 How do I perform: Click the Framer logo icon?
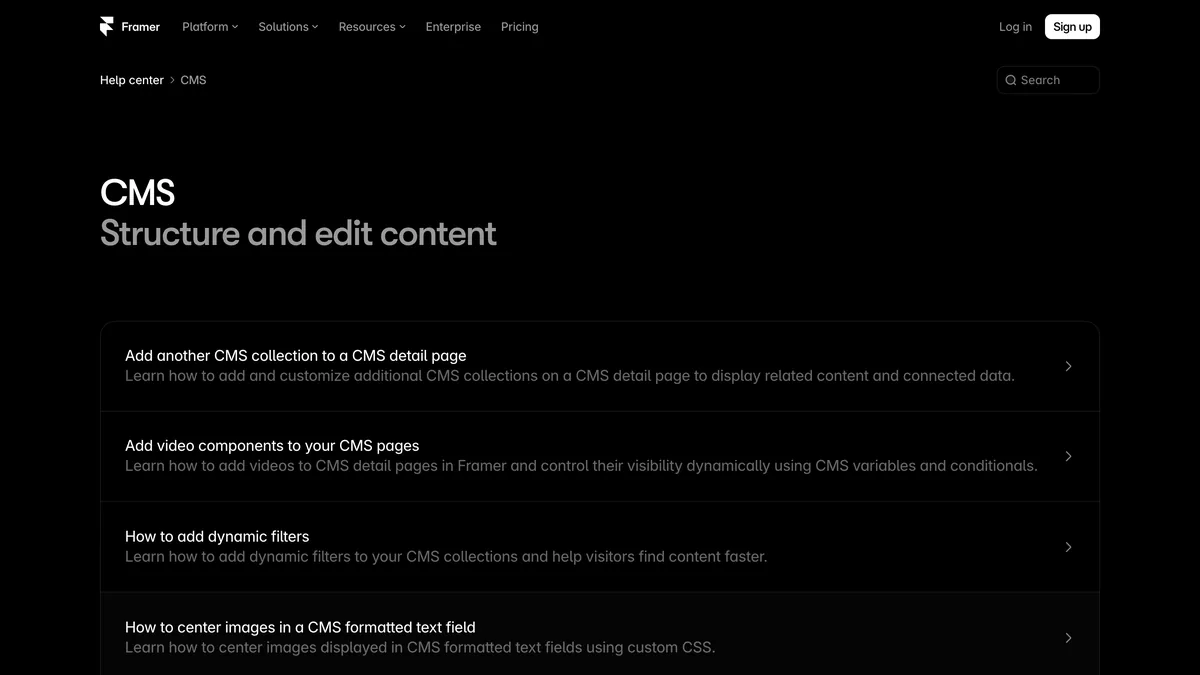[107, 27]
